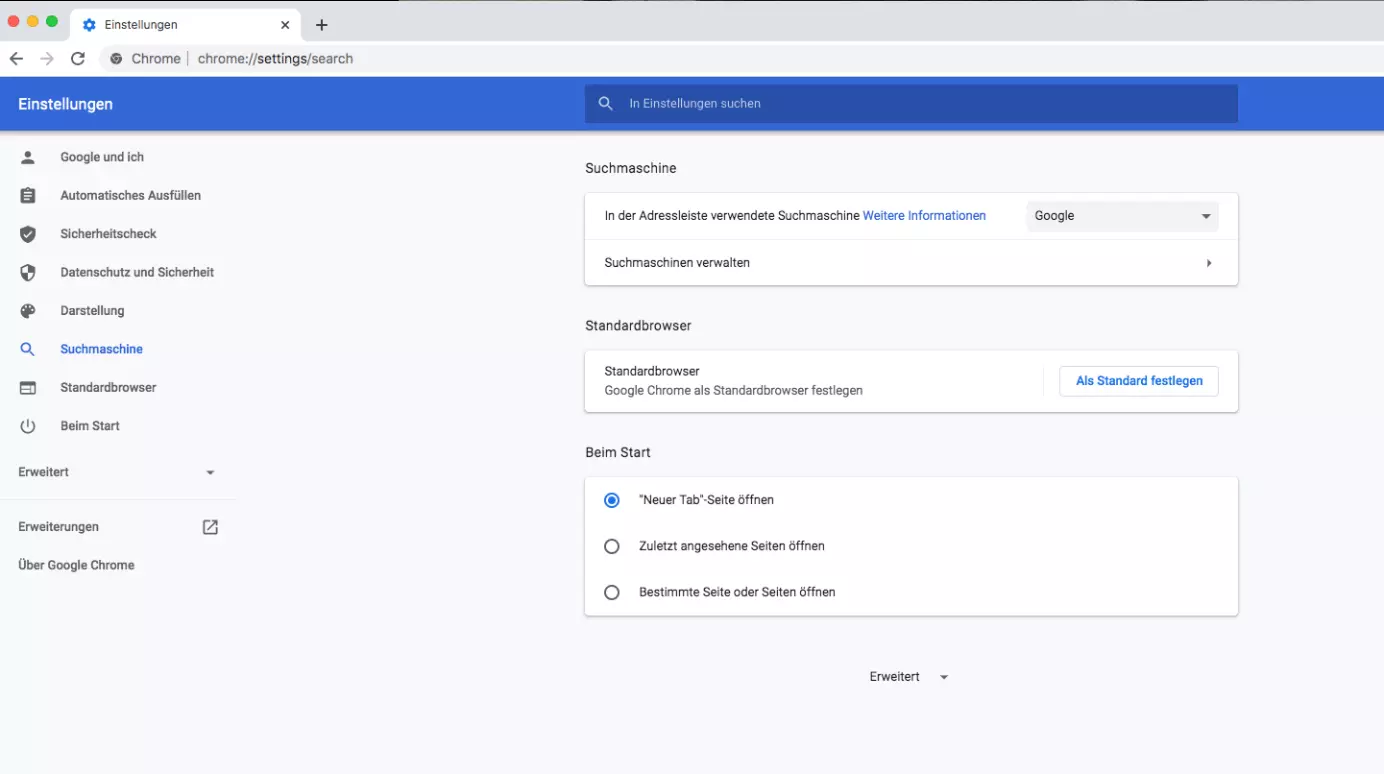Click the browser forward arrow
The height and width of the screenshot is (774, 1384).
(47, 59)
